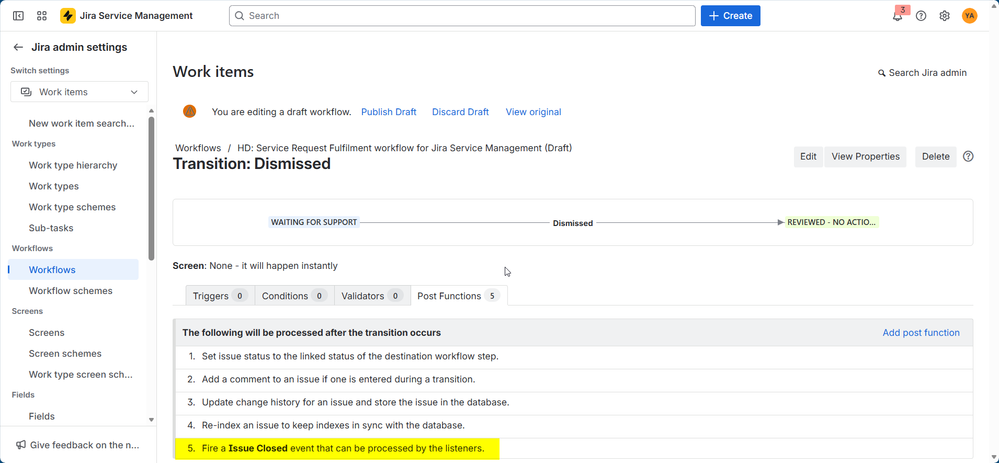Open the app switcher grid

click(42, 16)
